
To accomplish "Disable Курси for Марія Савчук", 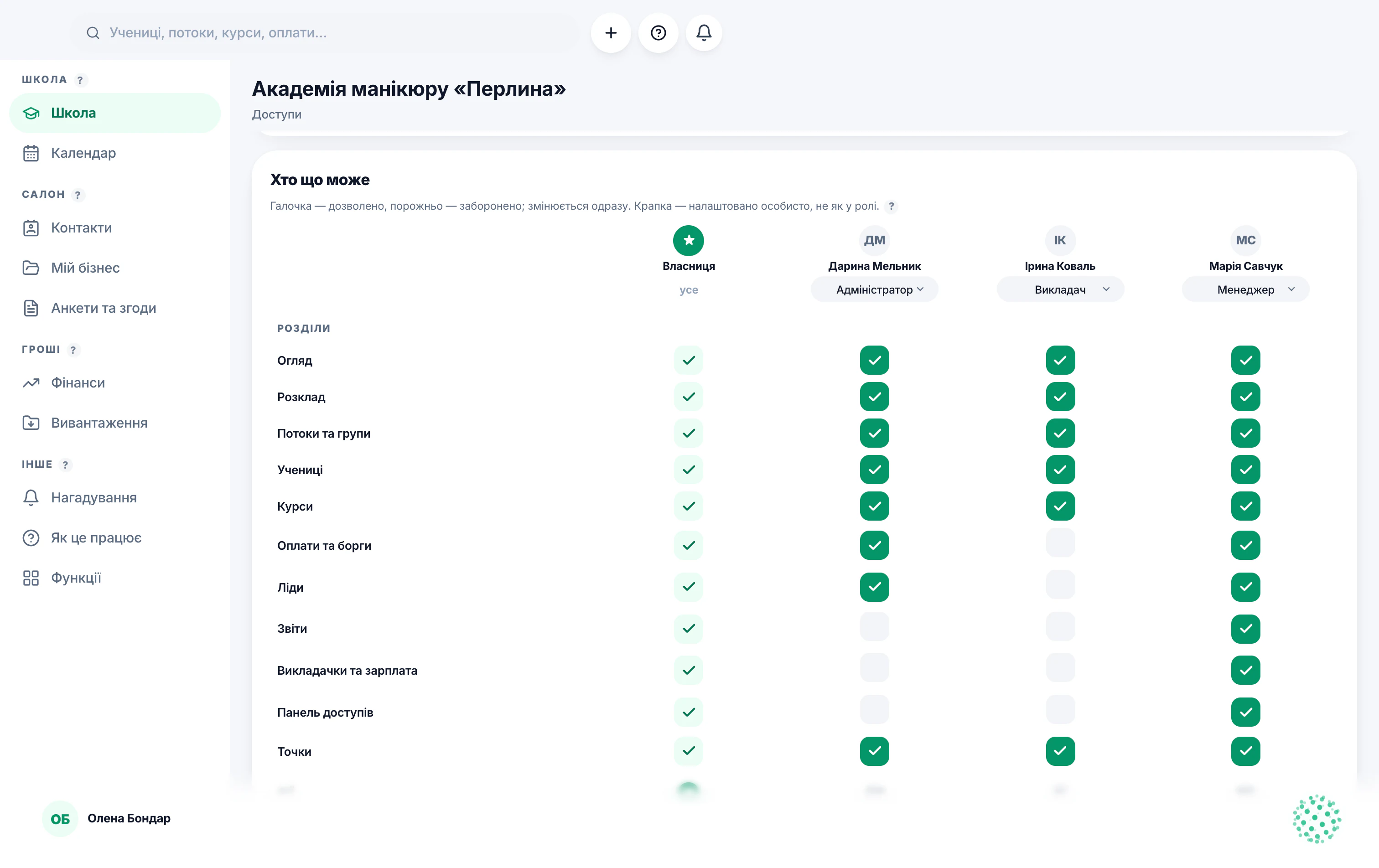I will (x=1245, y=506).
